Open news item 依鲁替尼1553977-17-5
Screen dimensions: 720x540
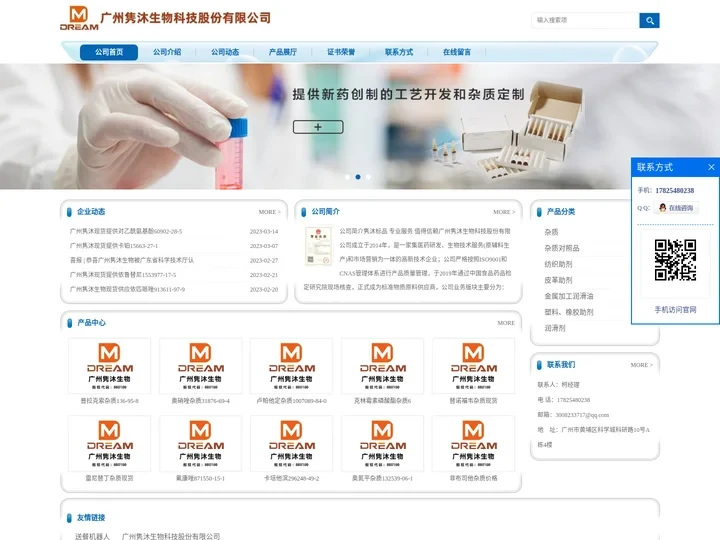point(123,275)
